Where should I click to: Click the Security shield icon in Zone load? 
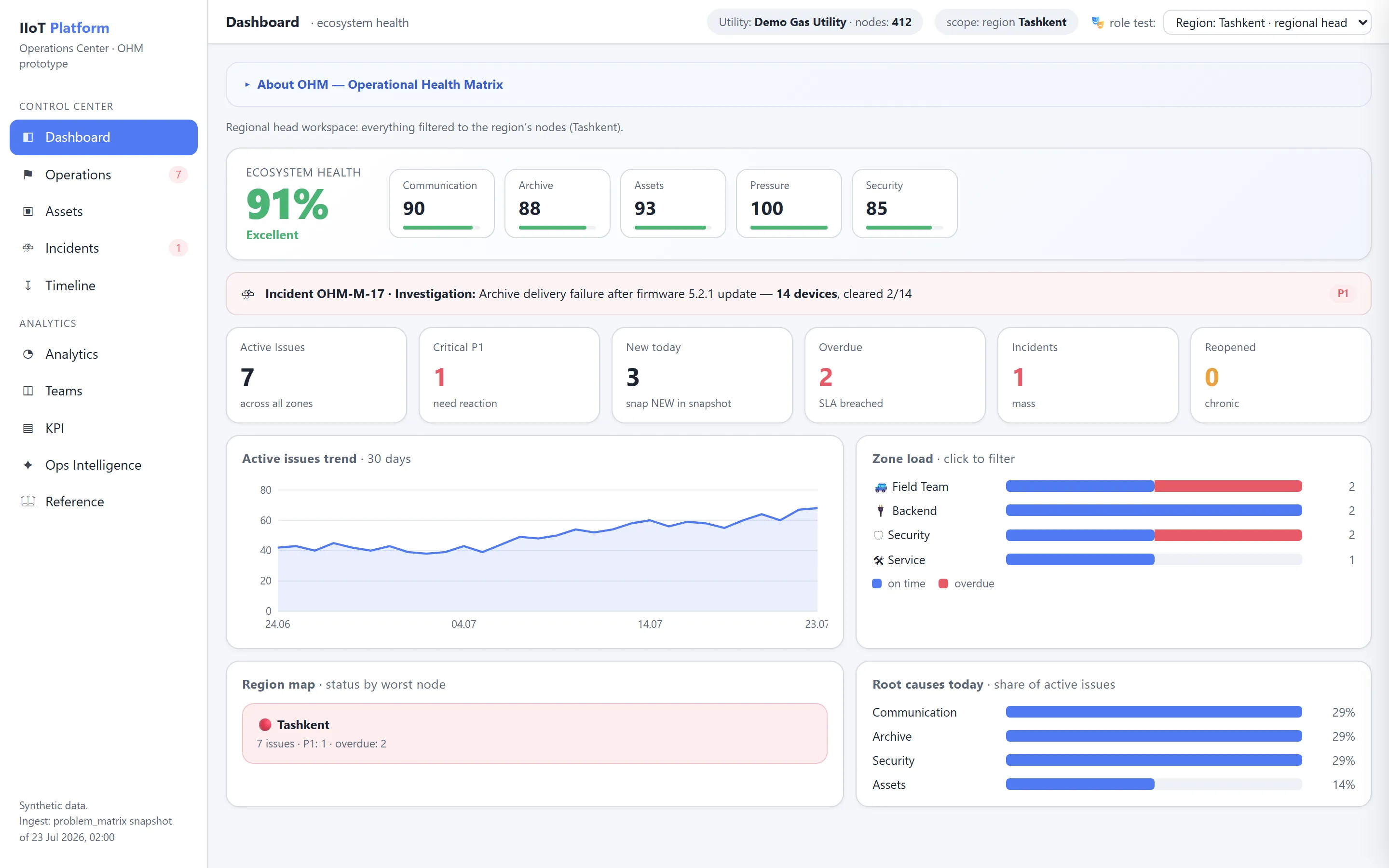(x=878, y=536)
